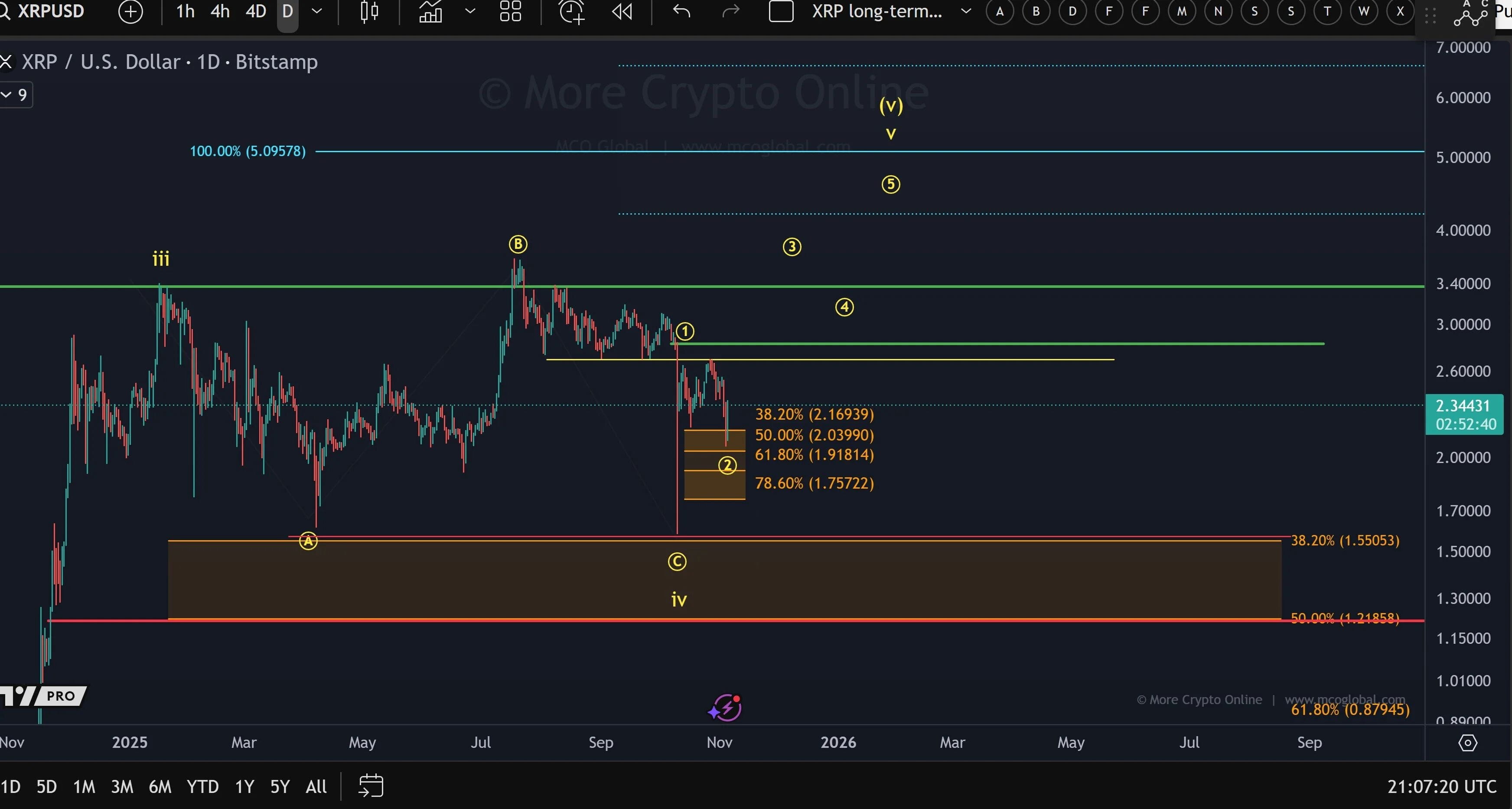Open go-to-date calendar icon
Viewport: 1512px width, 809px height.
point(371,786)
